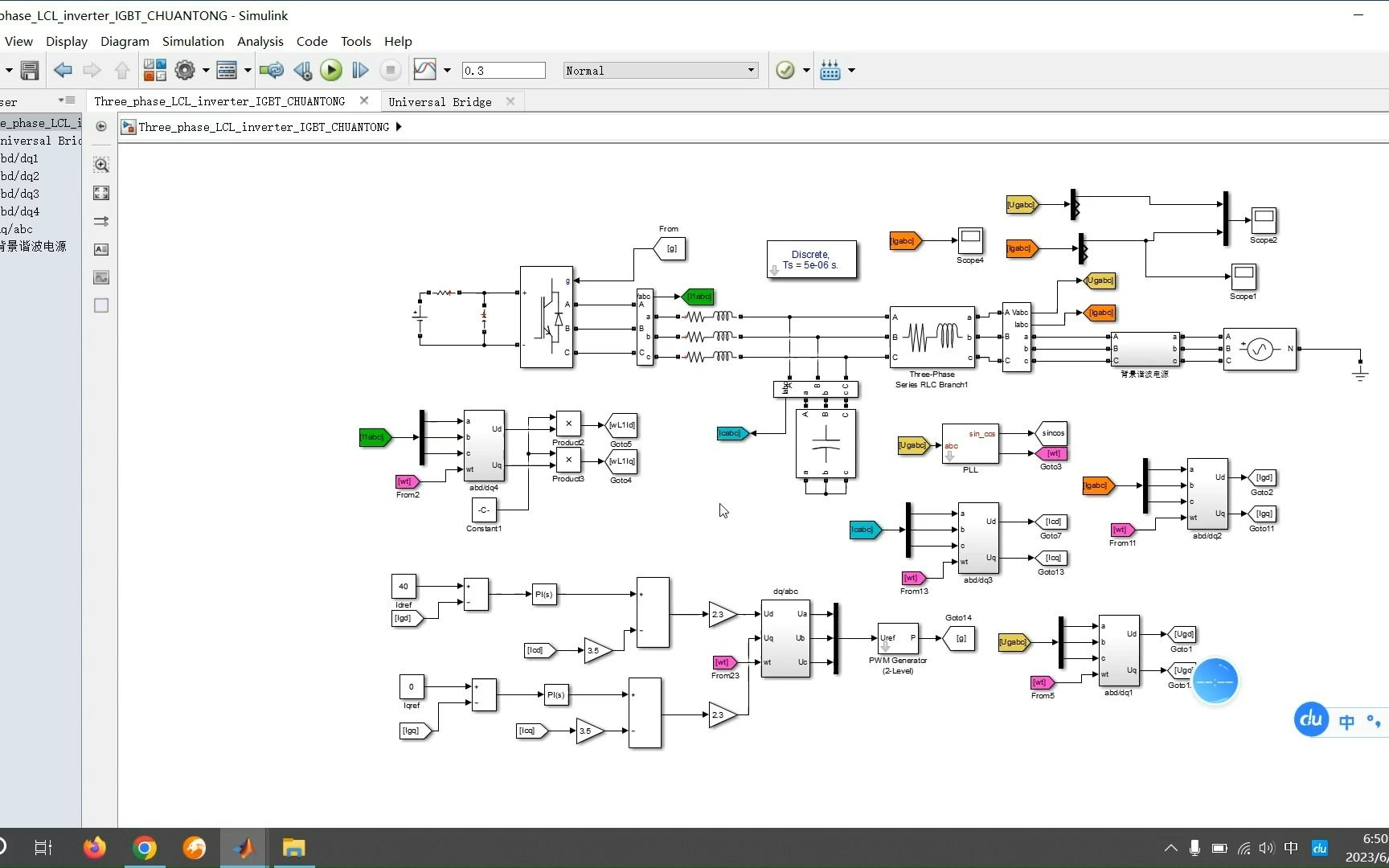Close Three_phase_LCL_inverter_IGBT_CHUANTONG tab
The width and height of the screenshot is (1389, 868).
(364, 100)
